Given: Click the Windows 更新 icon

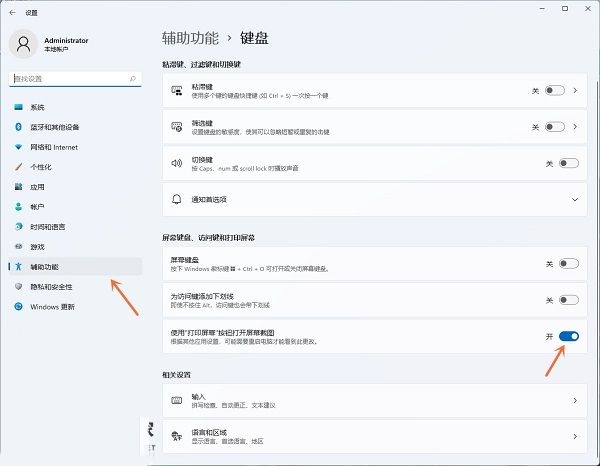Looking at the screenshot, I should (18, 306).
